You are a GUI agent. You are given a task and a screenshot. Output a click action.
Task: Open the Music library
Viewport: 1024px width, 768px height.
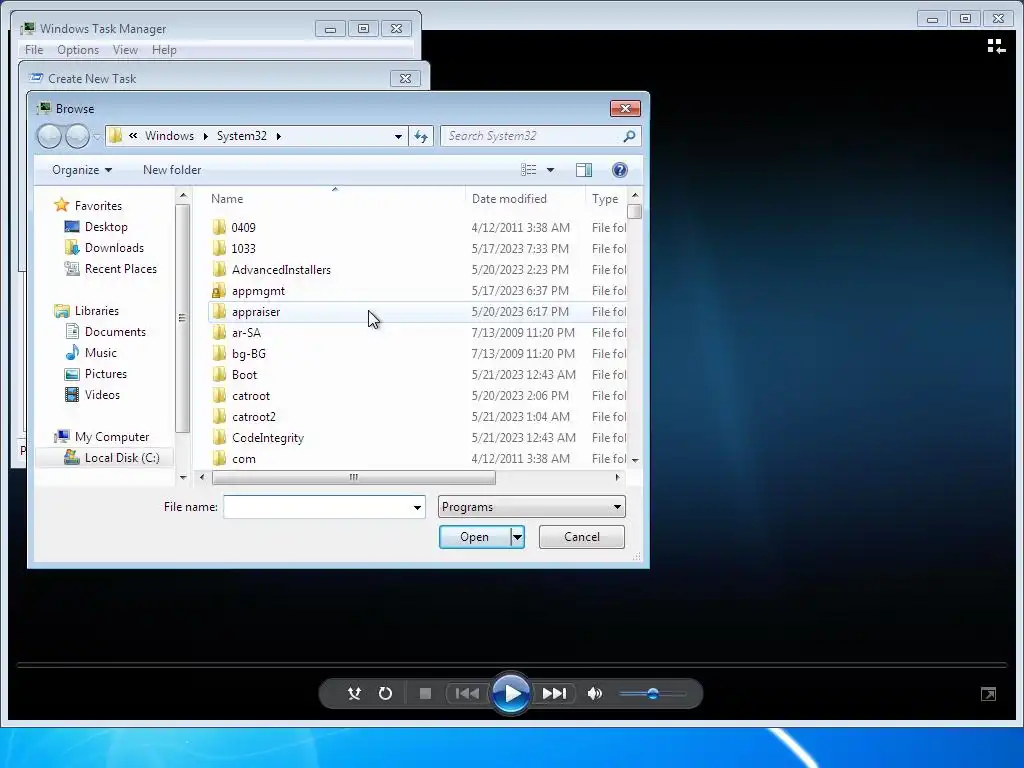coord(101,353)
